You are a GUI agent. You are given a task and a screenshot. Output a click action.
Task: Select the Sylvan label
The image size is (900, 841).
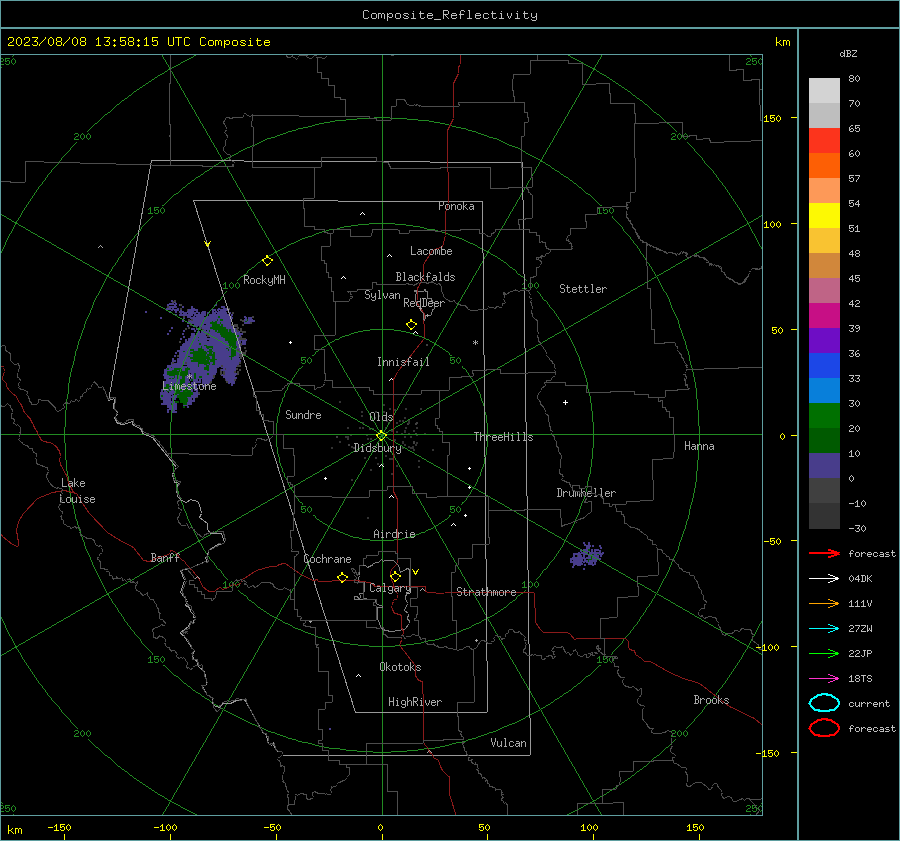click(x=382, y=296)
